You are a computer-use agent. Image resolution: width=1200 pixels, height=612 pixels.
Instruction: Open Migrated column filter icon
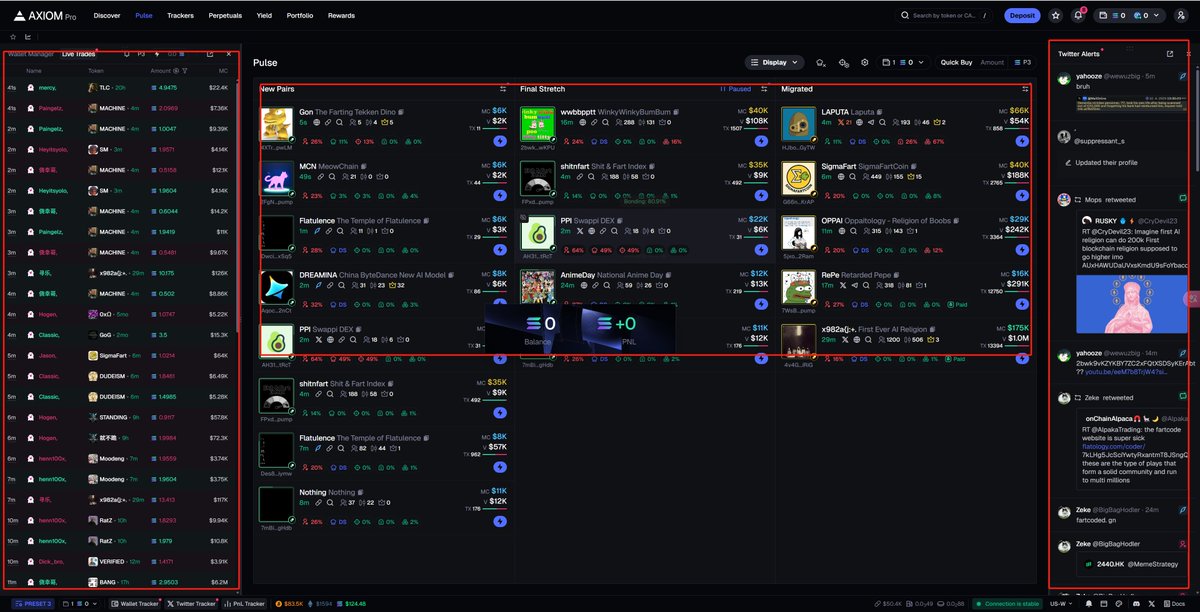(x=1024, y=89)
